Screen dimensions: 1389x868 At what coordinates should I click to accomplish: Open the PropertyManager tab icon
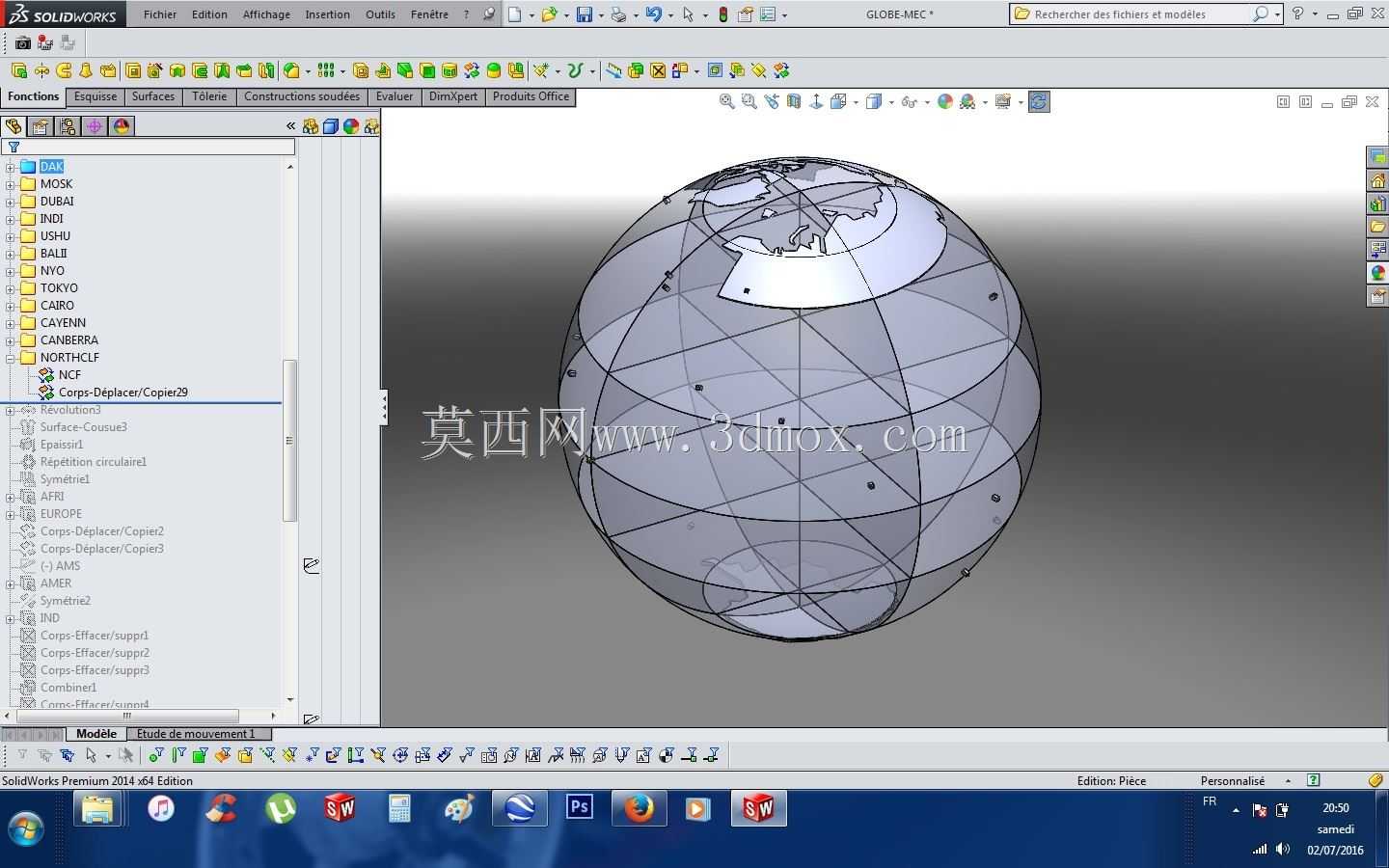(41, 126)
